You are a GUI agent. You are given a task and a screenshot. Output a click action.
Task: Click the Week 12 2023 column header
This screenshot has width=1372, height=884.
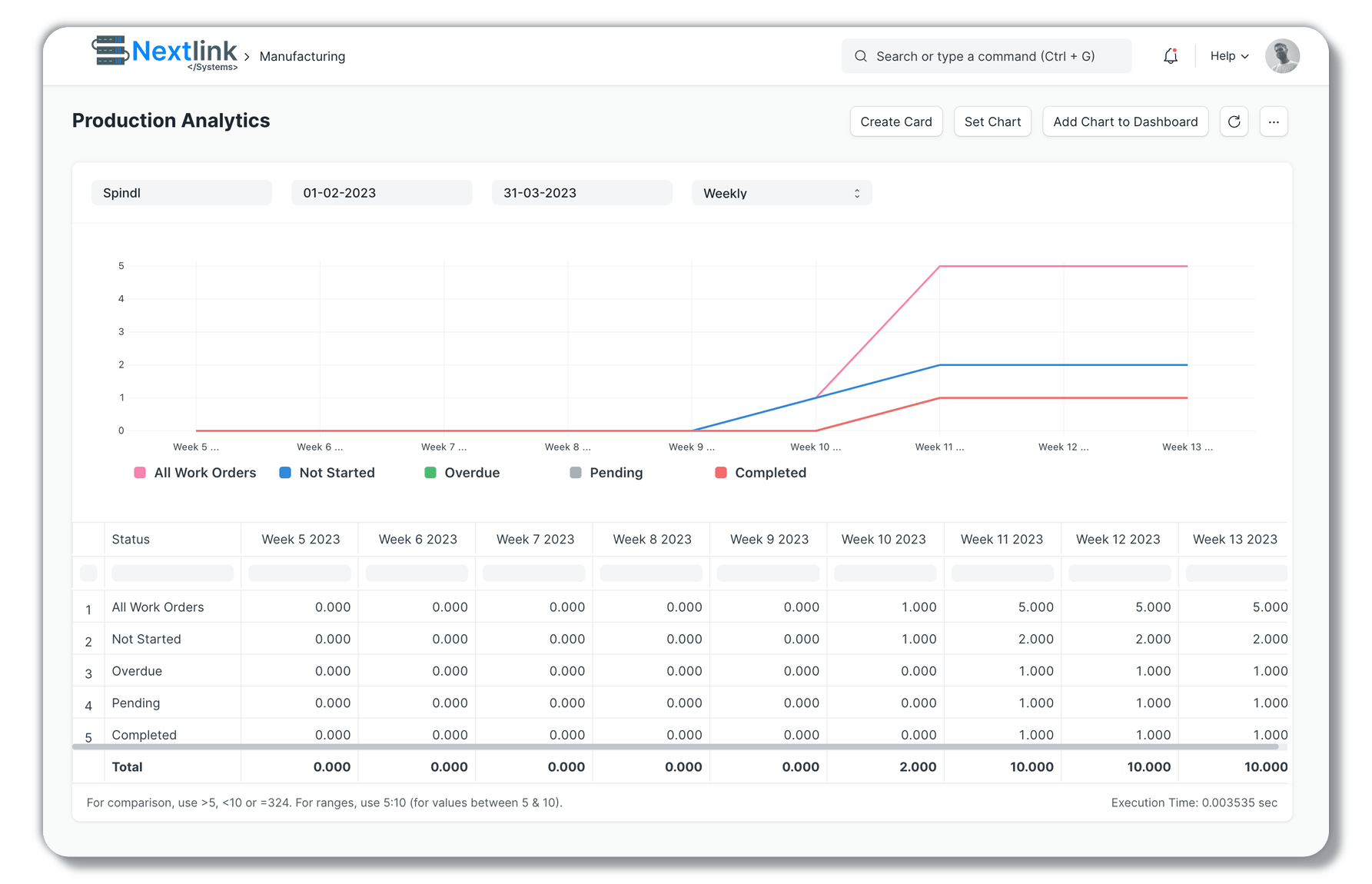[1119, 540]
